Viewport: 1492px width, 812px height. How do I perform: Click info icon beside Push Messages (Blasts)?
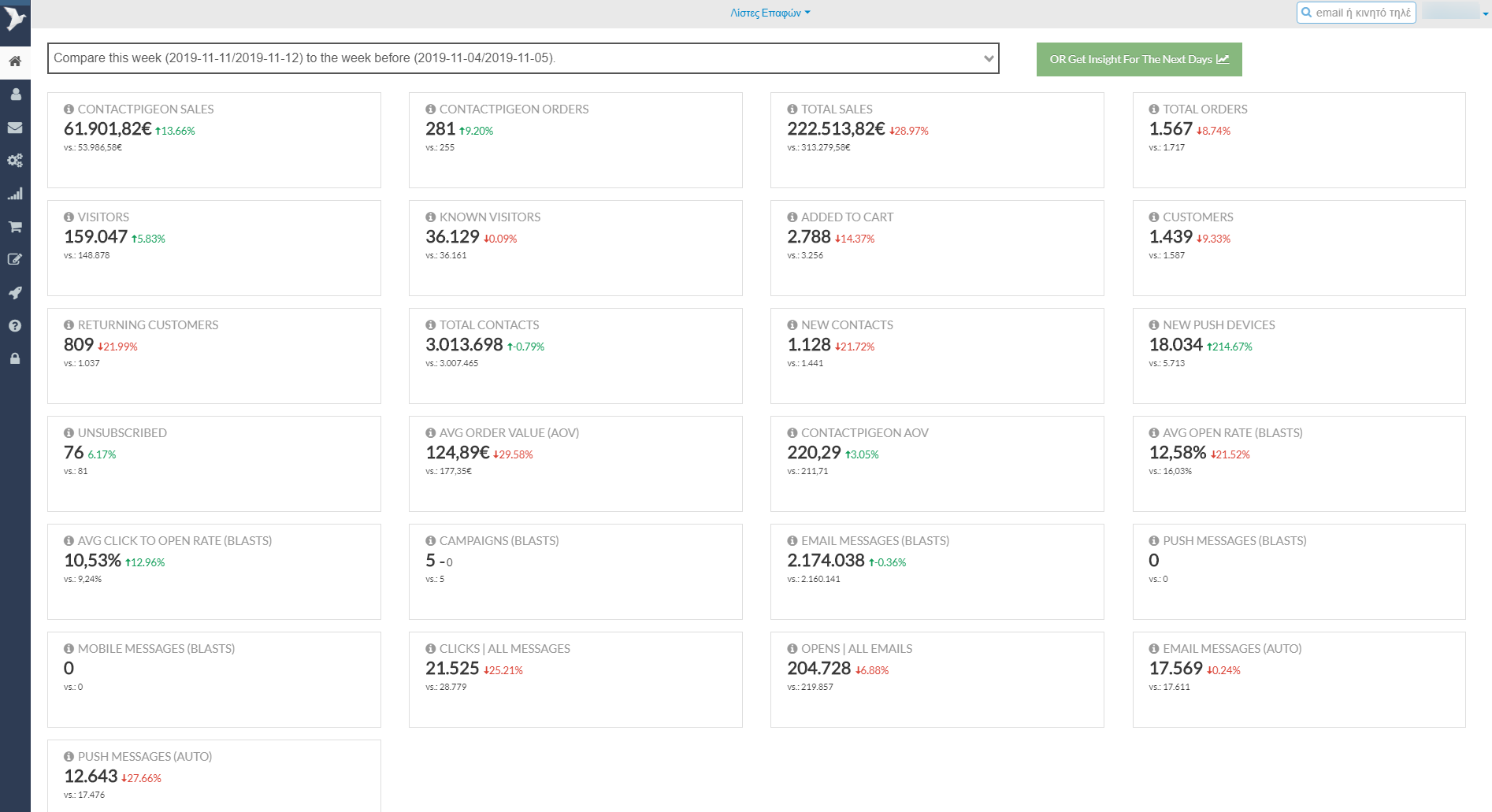1154,541
